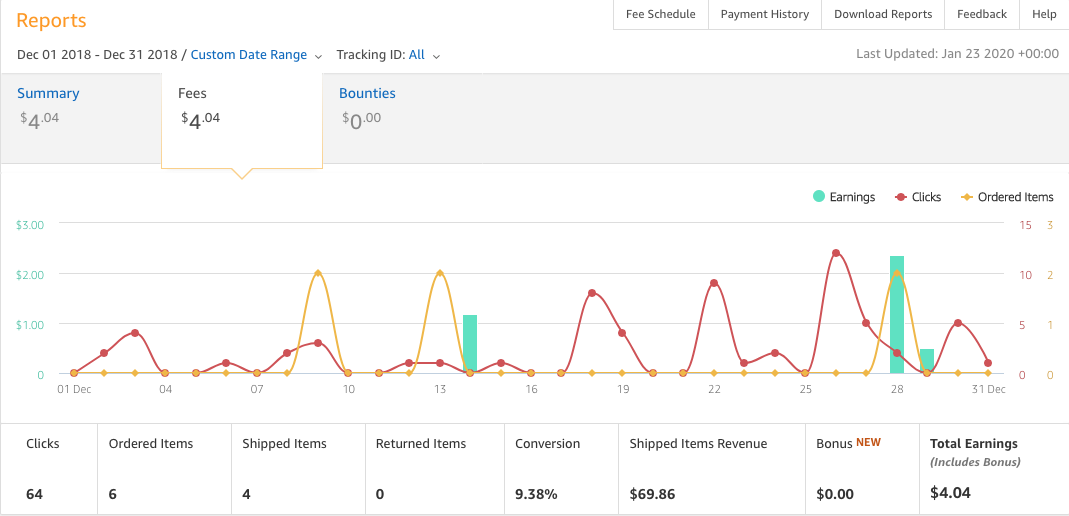Select the Fees tab

point(193,93)
